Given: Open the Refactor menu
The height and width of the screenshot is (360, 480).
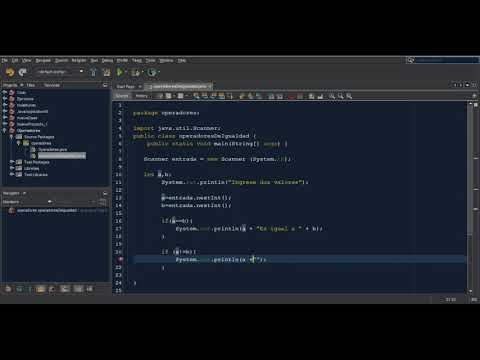Looking at the screenshot, I should 79,60.
